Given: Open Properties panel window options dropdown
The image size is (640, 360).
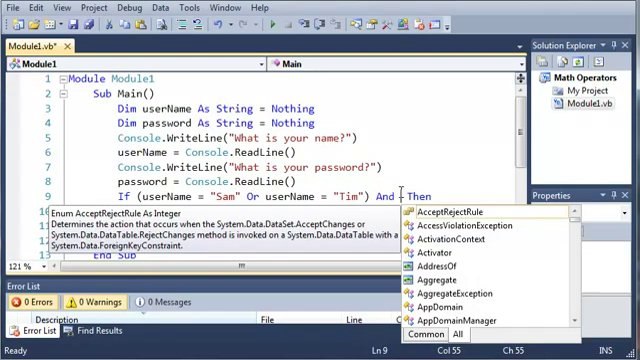Looking at the screenshot, I should click(x=603, y=195).
